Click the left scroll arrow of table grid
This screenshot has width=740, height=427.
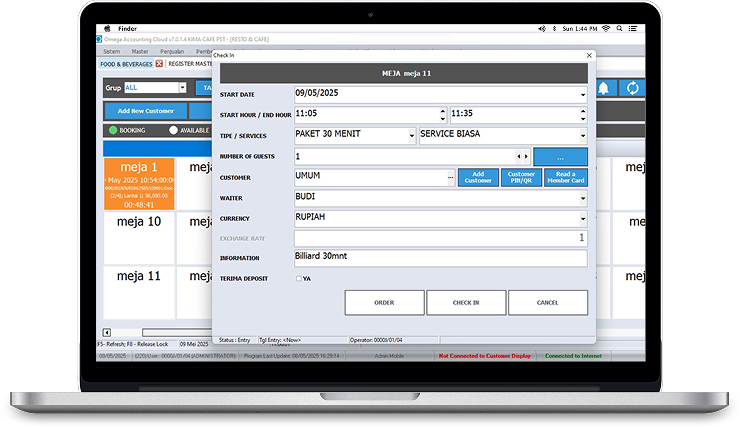[x=107, y=333]
